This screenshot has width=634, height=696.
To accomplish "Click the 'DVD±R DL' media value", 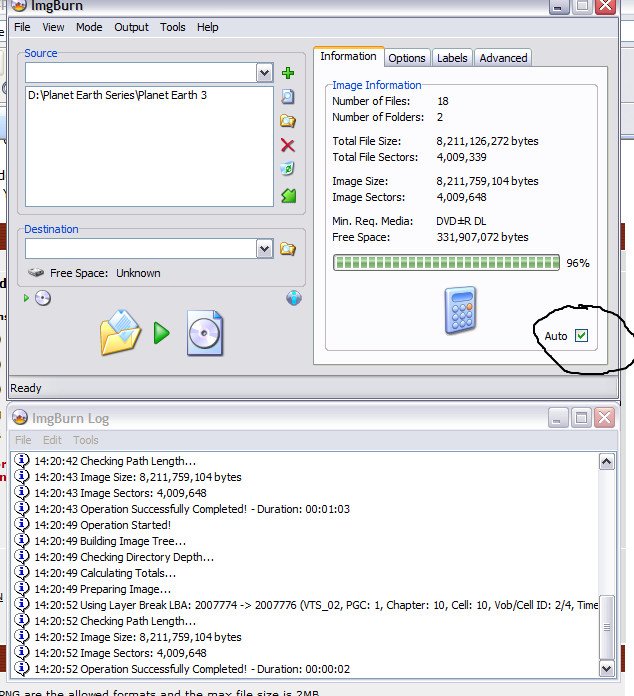I will pyautogui.click(x=461, y=221).
